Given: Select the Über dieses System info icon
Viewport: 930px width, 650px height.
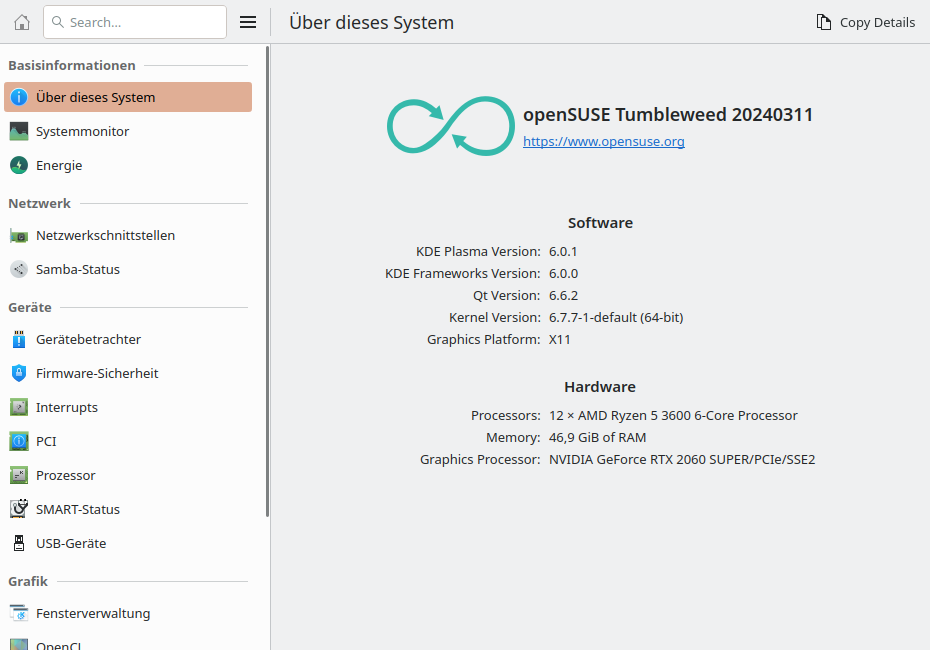Looking at the screenshot, I should click(19, 97).
